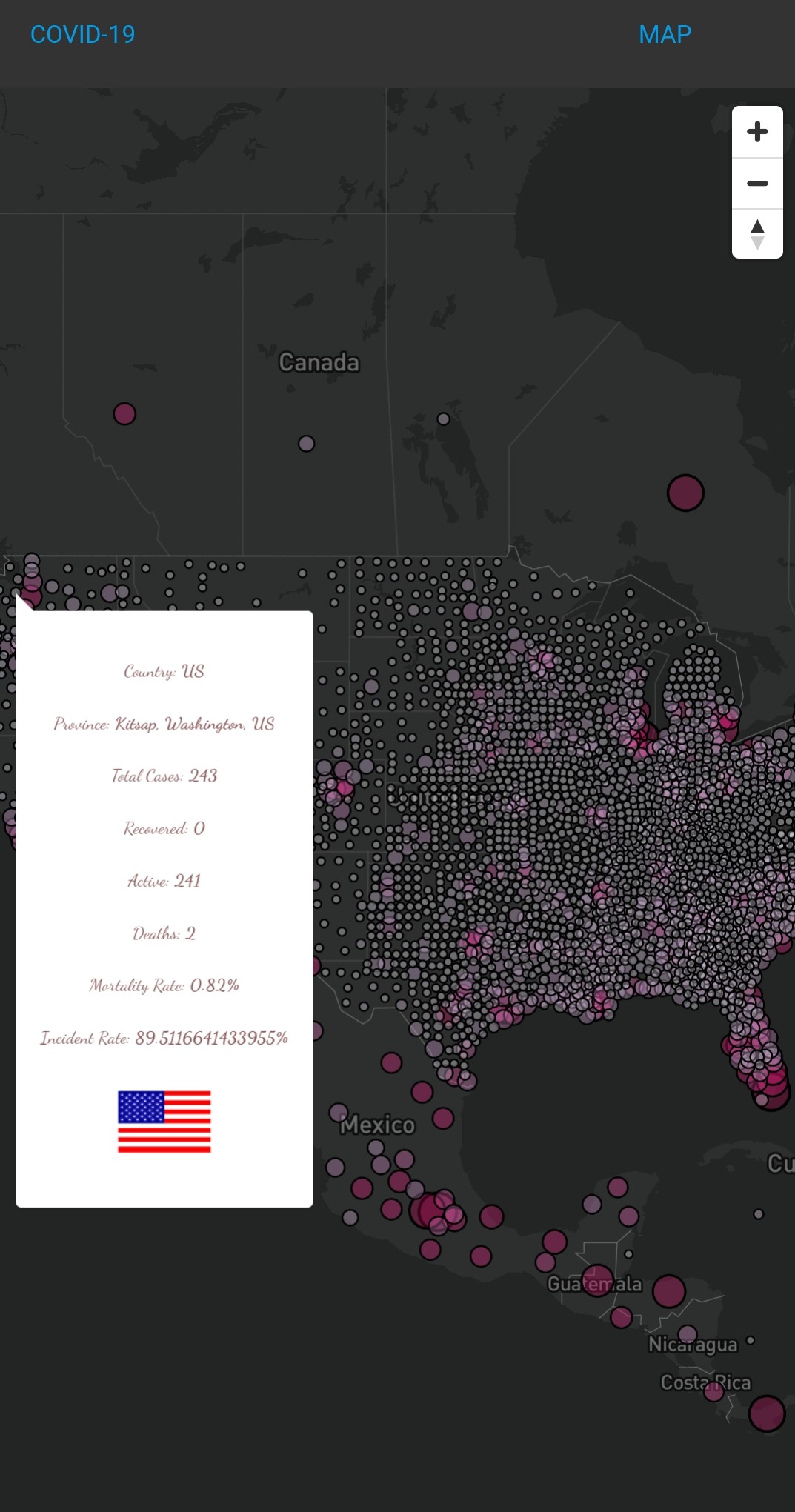Tap the large marker right of Guatemala label
Viewport: 795px width, 1512px height.
668,1291
